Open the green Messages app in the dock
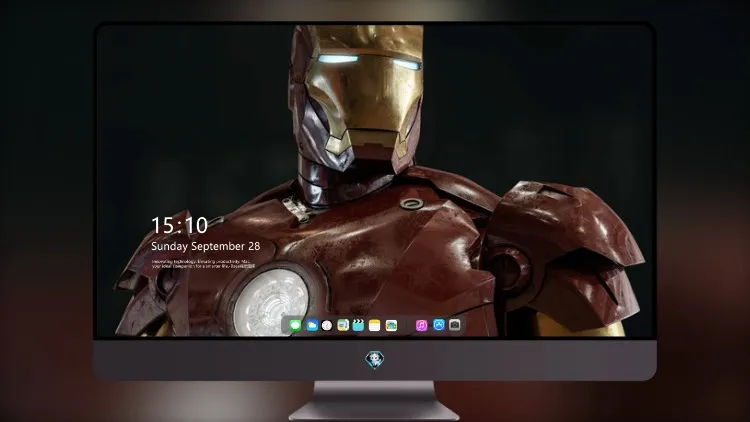The height and width of the screenshot is (422, 750). point(295,325)
